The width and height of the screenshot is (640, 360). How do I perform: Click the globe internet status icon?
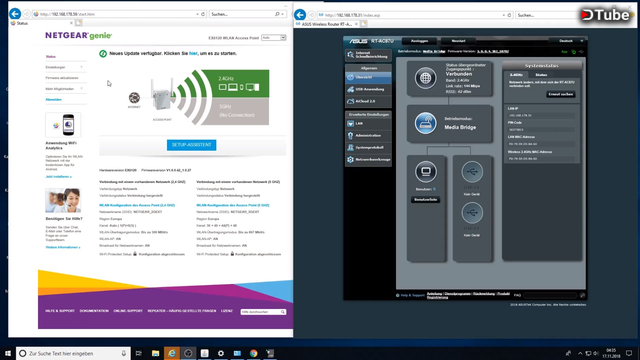click(x=425, y=78)
